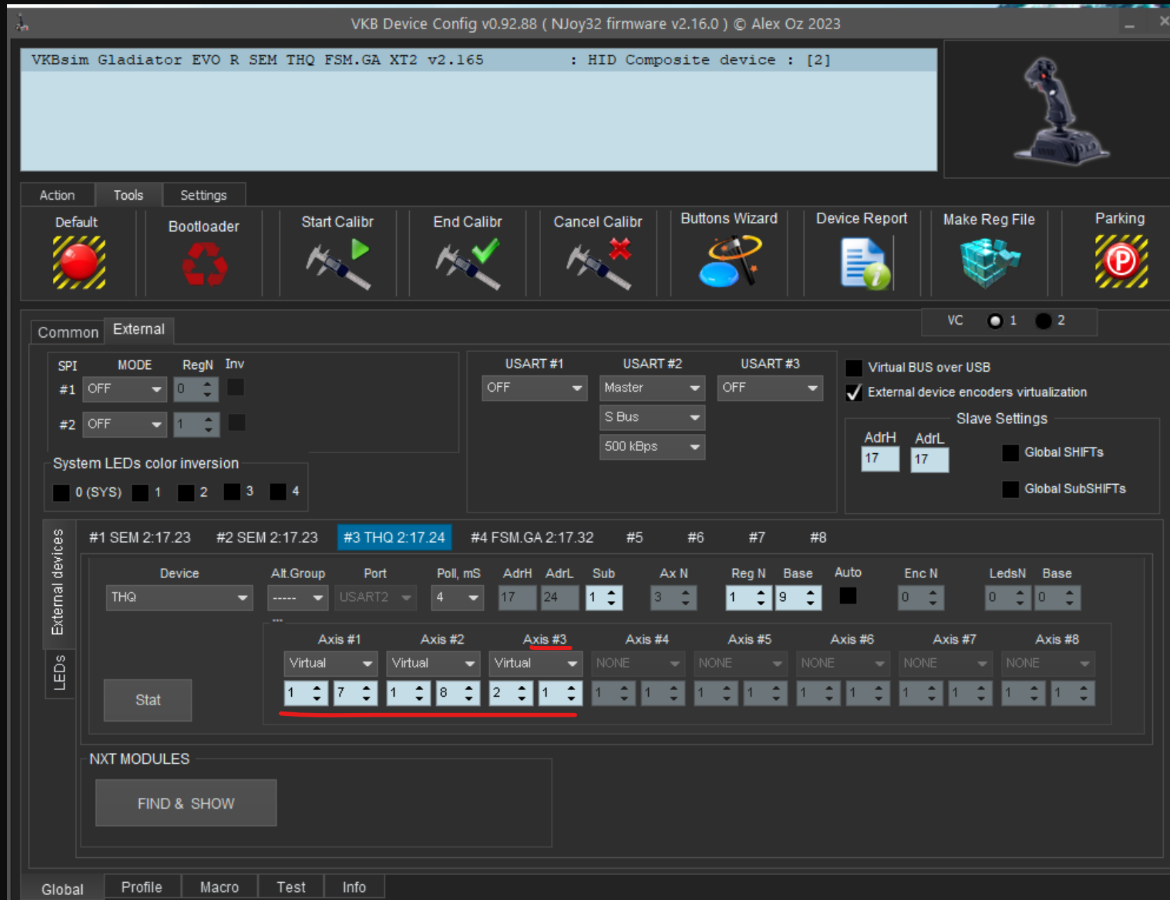
Task: Click the Stat button
Action: point(148,700)
